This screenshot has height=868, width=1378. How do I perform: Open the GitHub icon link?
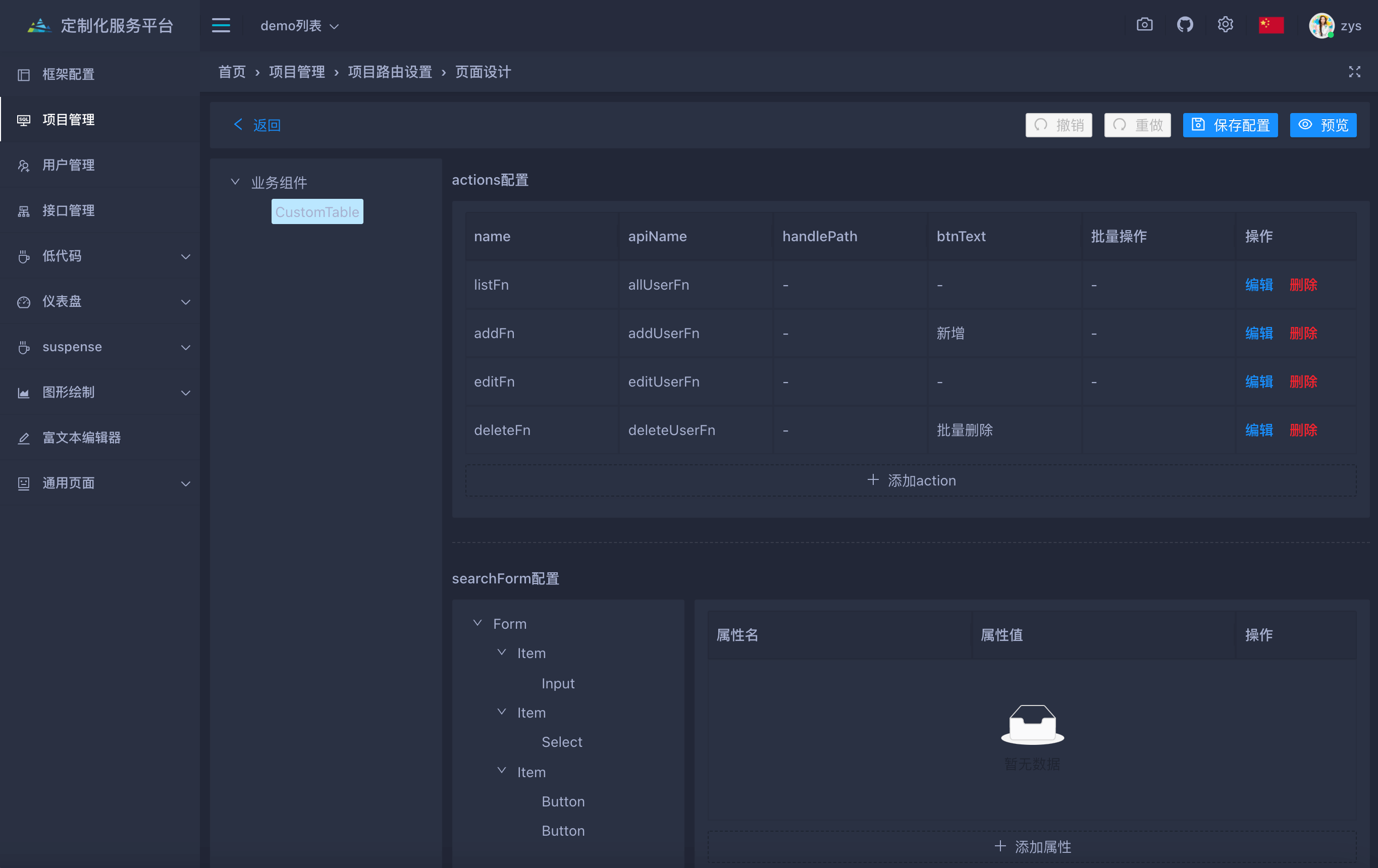1185,25
